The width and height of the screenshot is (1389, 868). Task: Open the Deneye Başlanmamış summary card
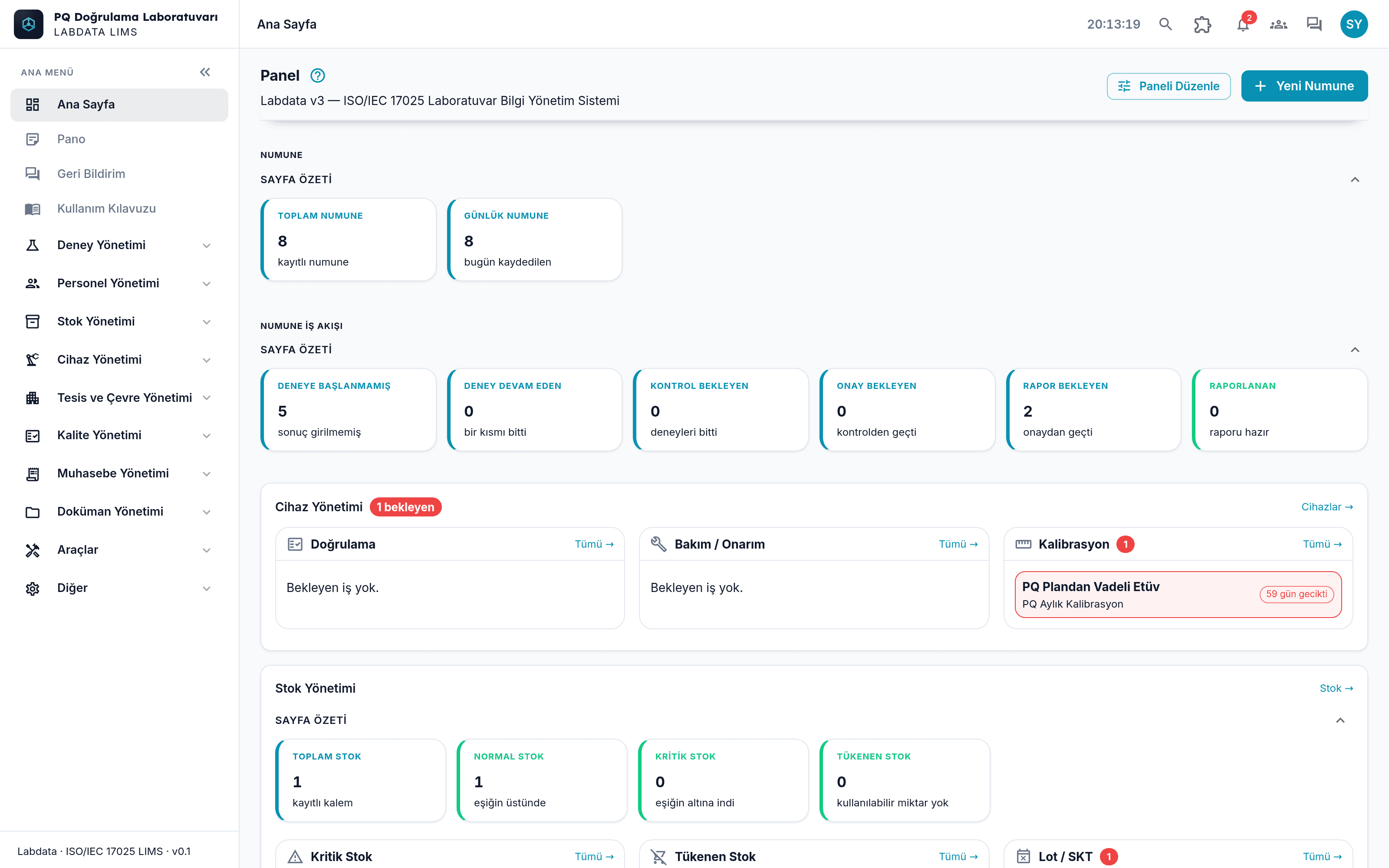(349, 410)
